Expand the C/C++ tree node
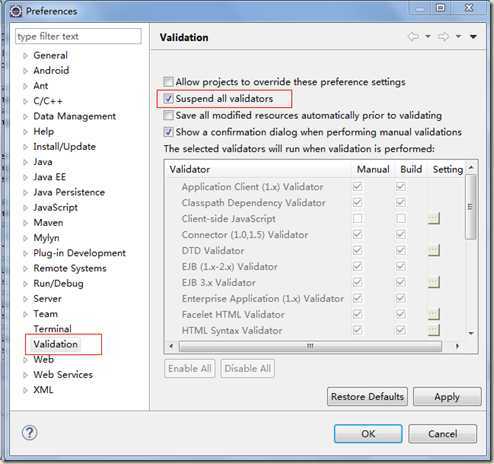 coord(25,101)
